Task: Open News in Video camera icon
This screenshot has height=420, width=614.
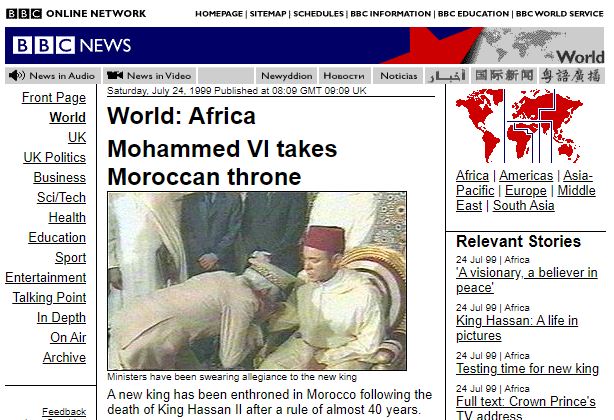Action: click(x=115, y=75)
